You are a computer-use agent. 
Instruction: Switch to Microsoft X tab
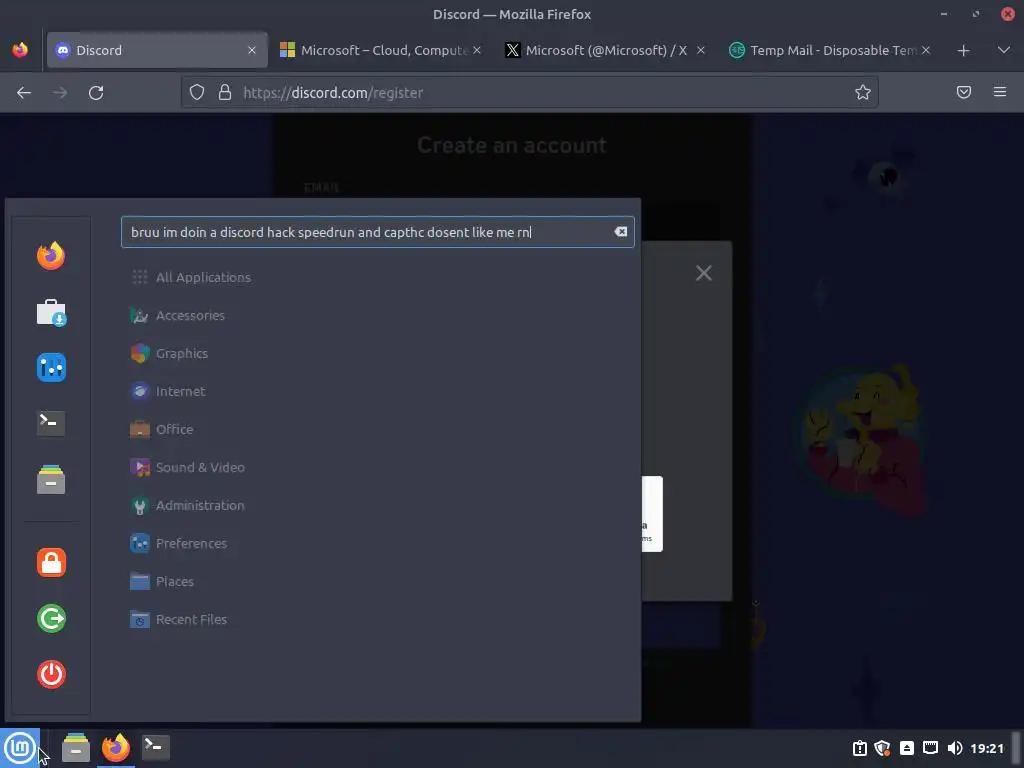pos(605,50)
